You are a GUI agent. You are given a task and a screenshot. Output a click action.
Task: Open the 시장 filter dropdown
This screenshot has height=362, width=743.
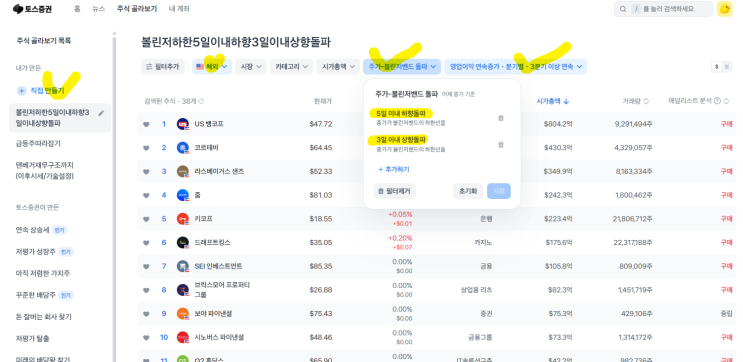pyautogui.click(x=251, y=67)
